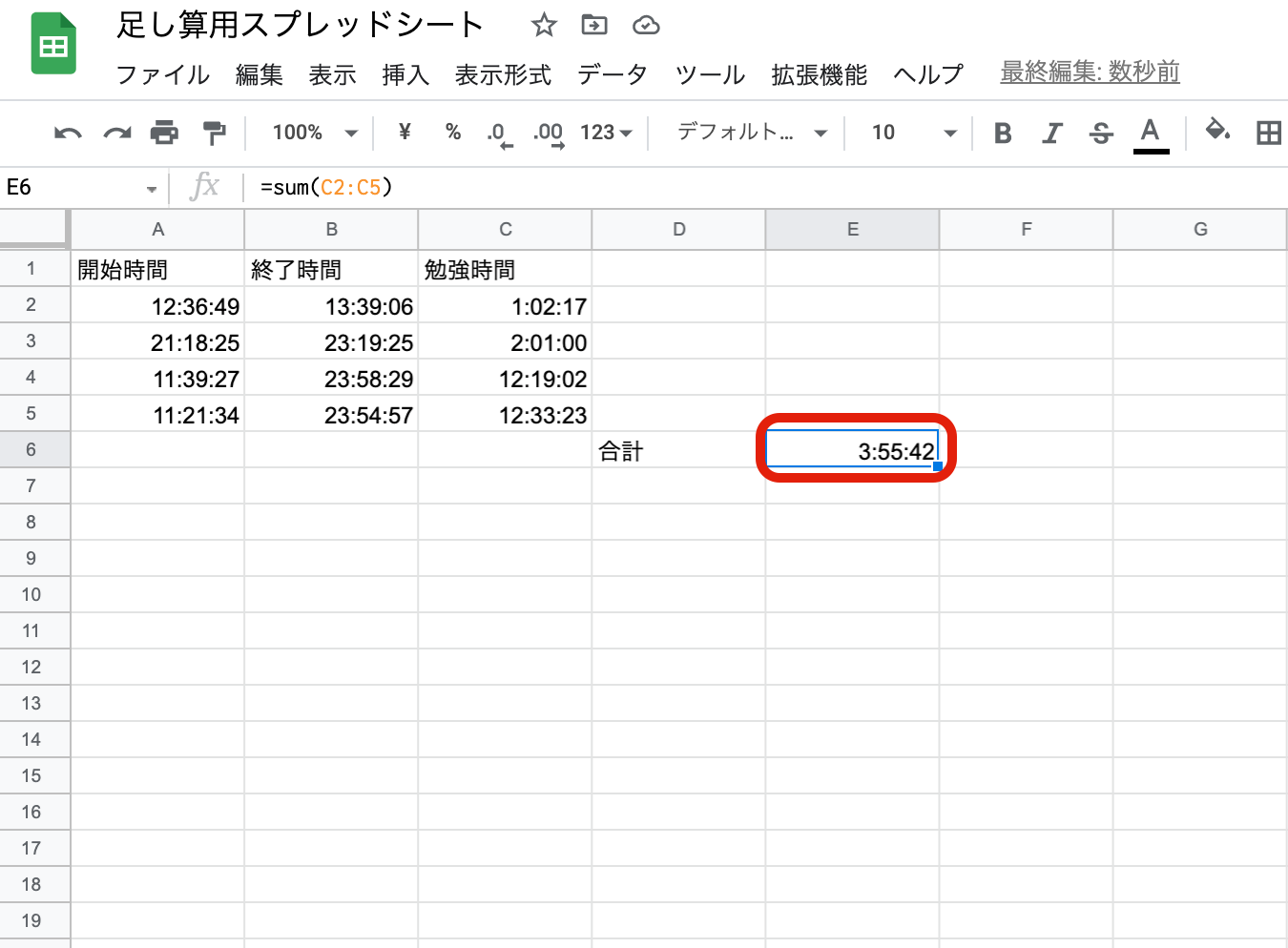This screenshot has width=1288, height=948.
Task: Select cell with 23:54:57
Action: click(331, 414)
